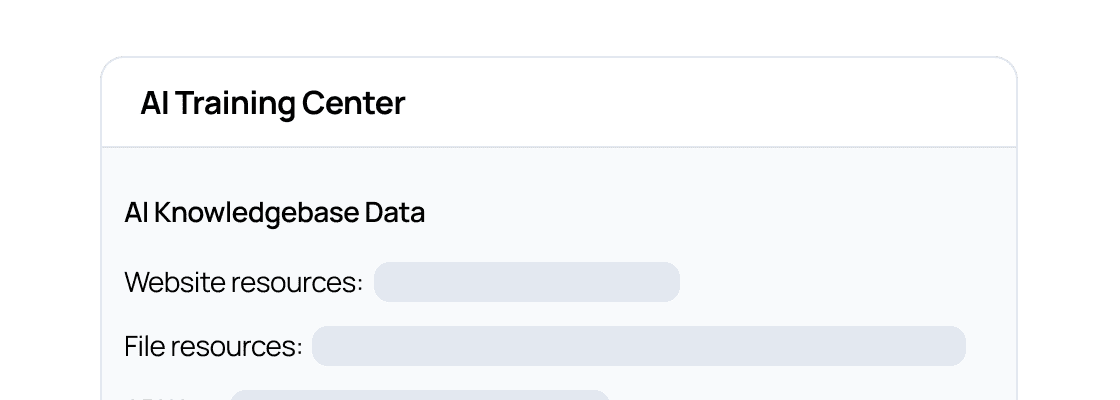Click the word "Knowledgebase" in the heading

coord(257,213)
